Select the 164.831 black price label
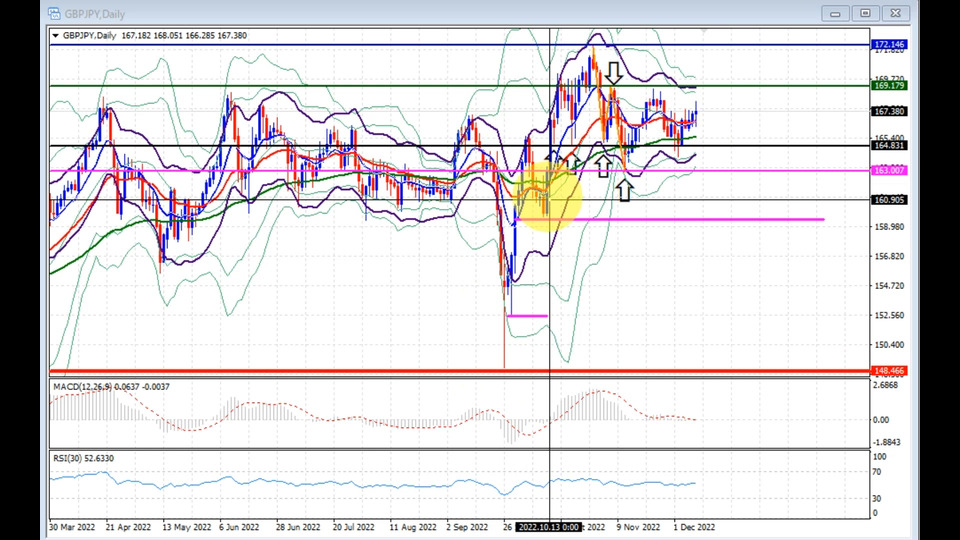960x540 pixels. tap(889, 146)
